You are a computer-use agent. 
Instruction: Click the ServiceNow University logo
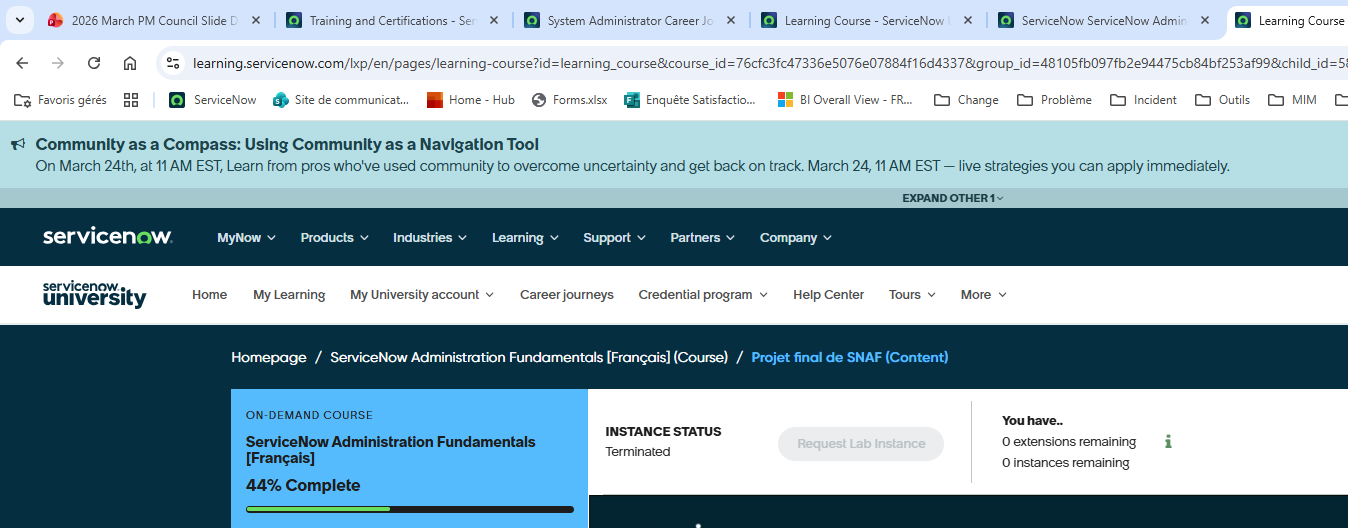point(94,294)
